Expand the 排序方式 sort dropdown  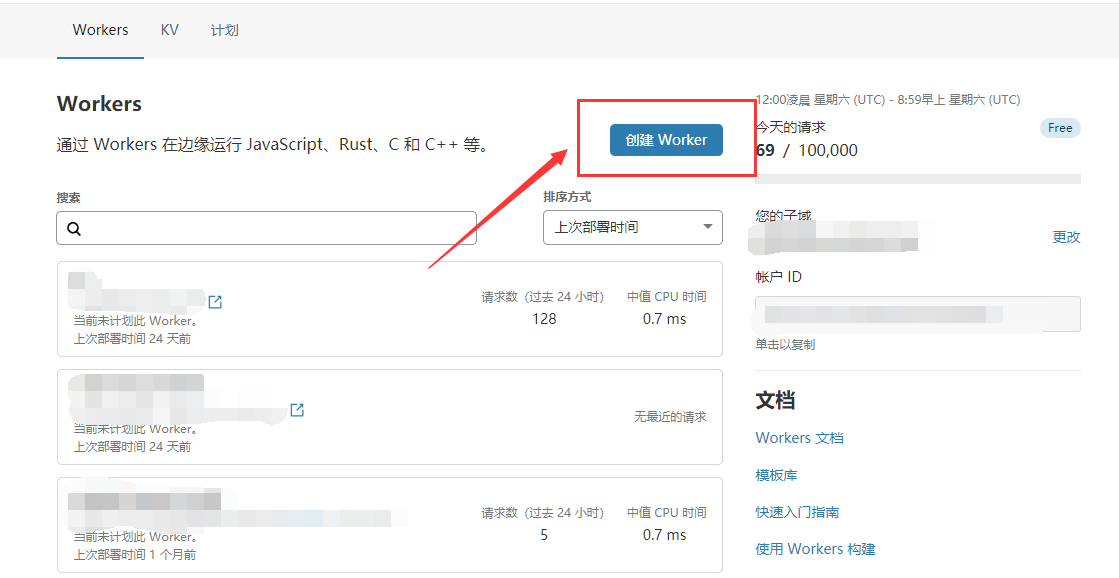632,227
